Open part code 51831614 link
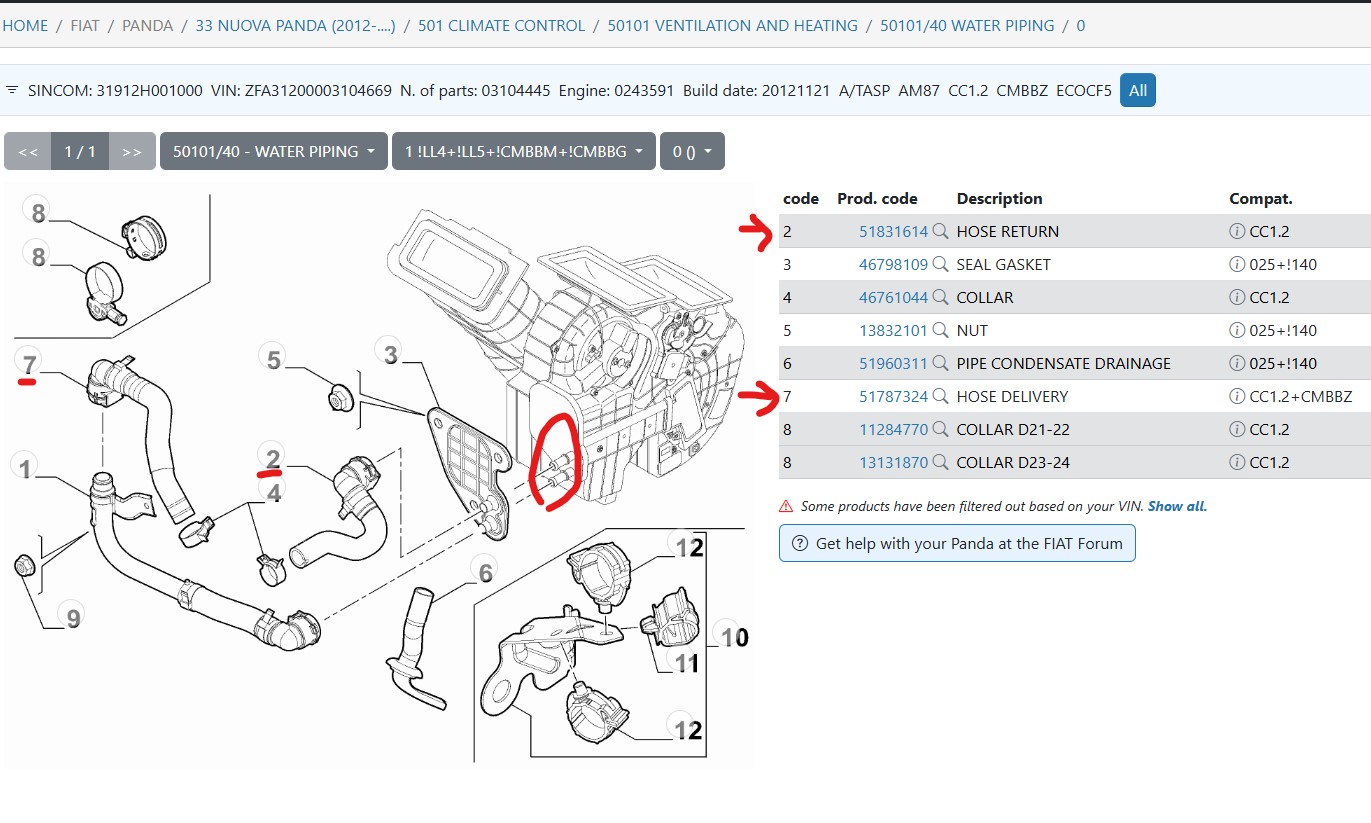 click(x=894, y=231)
